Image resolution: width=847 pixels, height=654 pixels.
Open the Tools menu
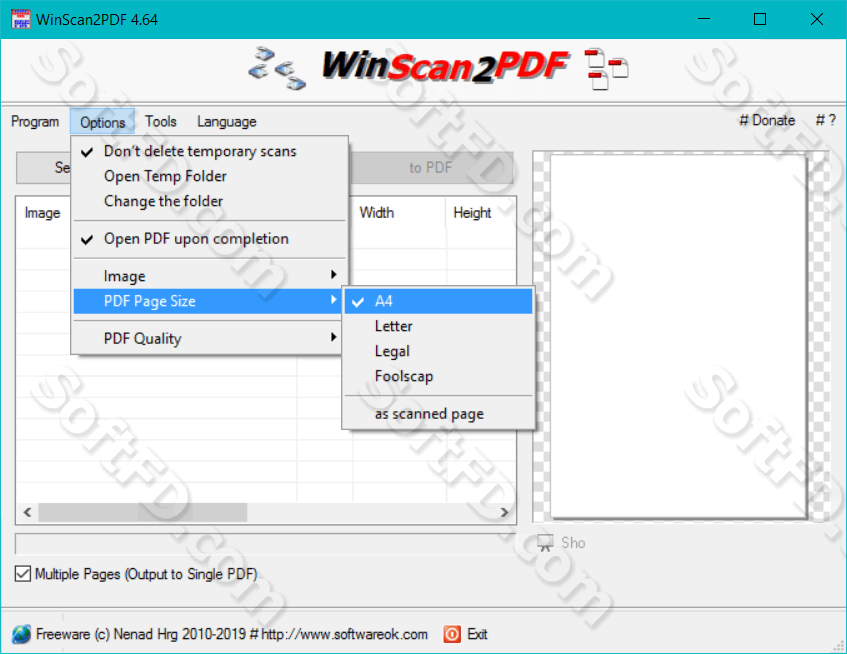161,122
